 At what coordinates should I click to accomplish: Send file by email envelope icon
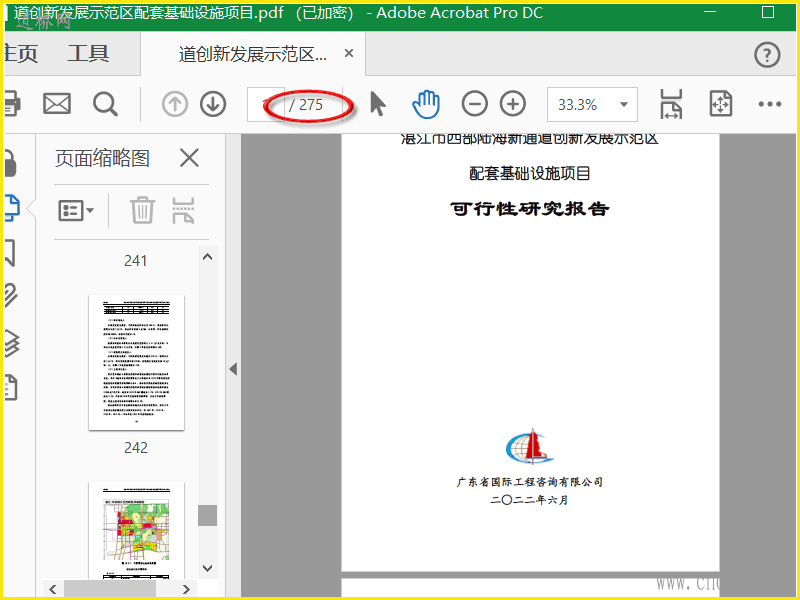pos(57,104)
